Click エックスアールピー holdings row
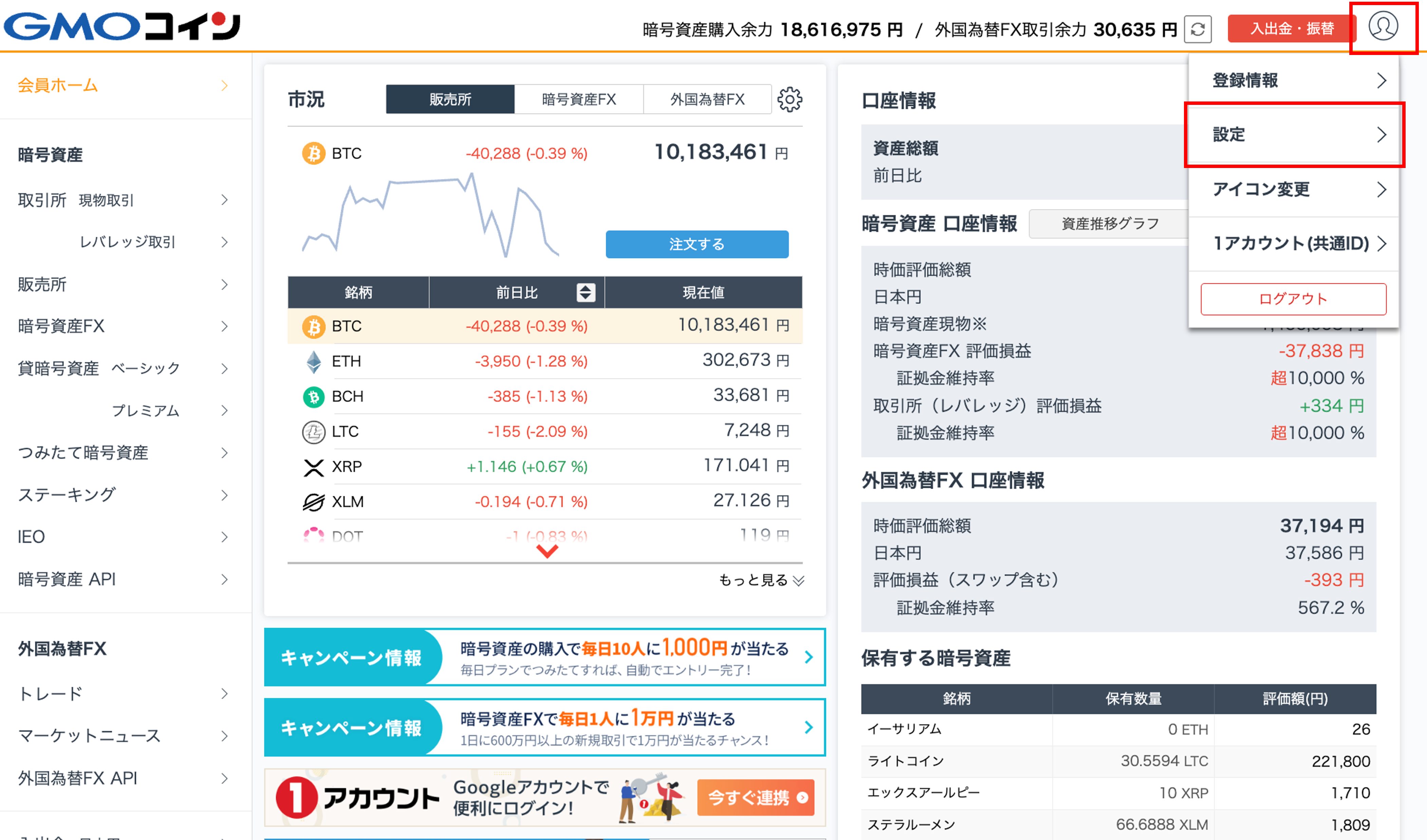The image size is (1427, 840). pos(1118,793)
